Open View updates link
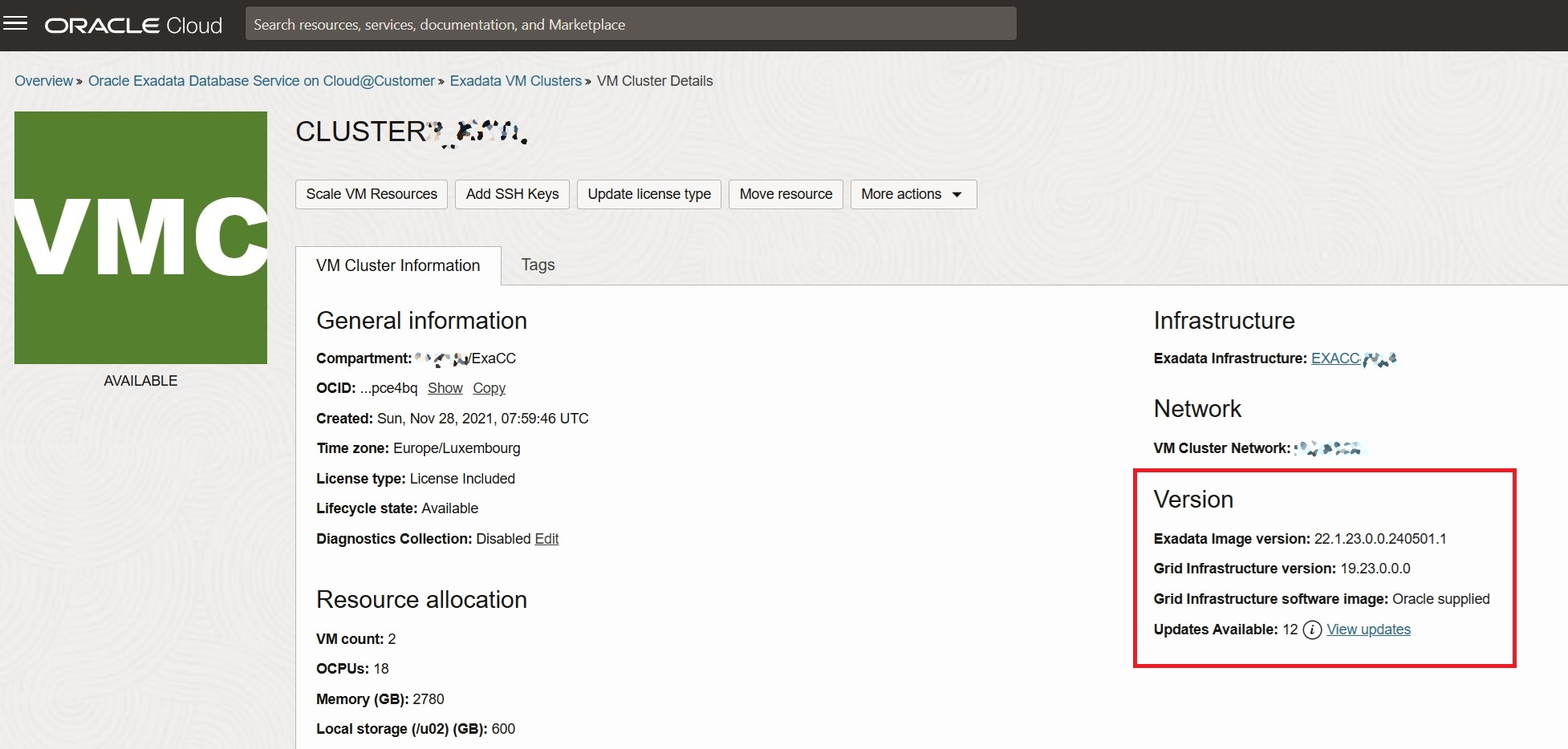The width and height of the screenshot is (1568, 749). click(x=1368, y=630)
